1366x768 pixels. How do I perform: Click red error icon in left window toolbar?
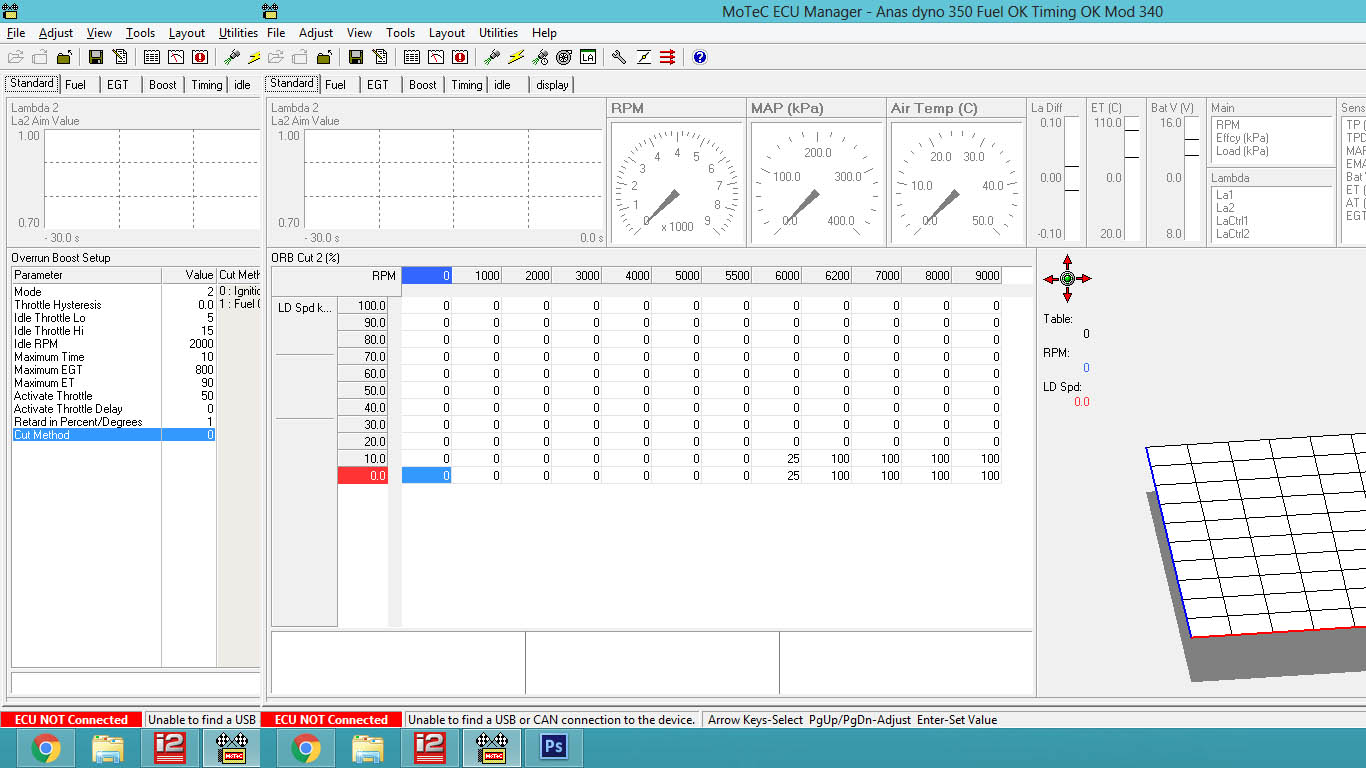point(200,57)
